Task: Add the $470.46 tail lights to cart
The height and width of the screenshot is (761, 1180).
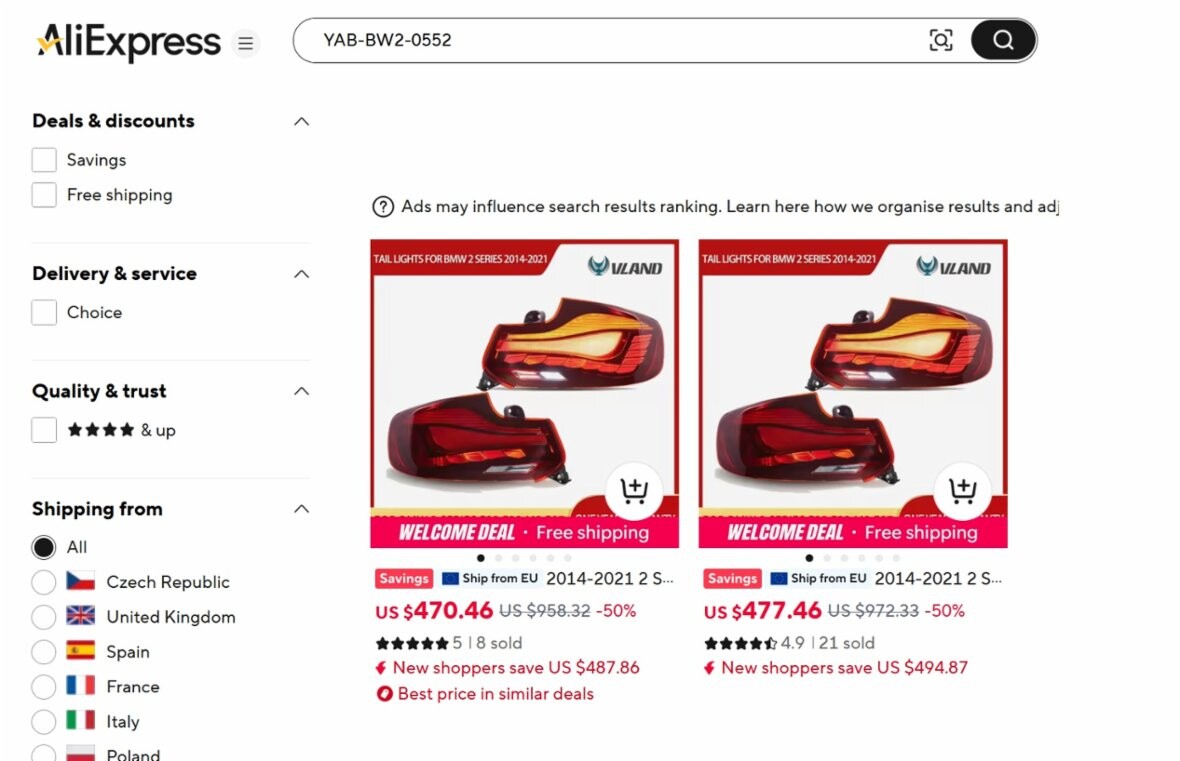Action: [x=634, y=491]
